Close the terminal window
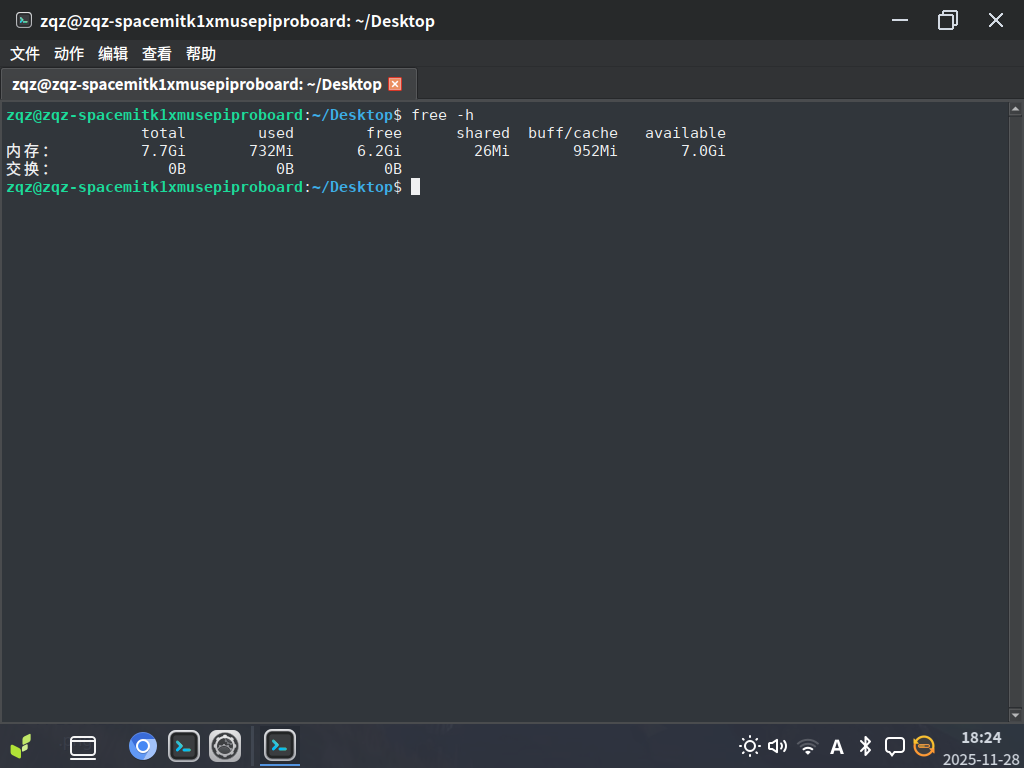1024x768 pixels. pos(996,20)
